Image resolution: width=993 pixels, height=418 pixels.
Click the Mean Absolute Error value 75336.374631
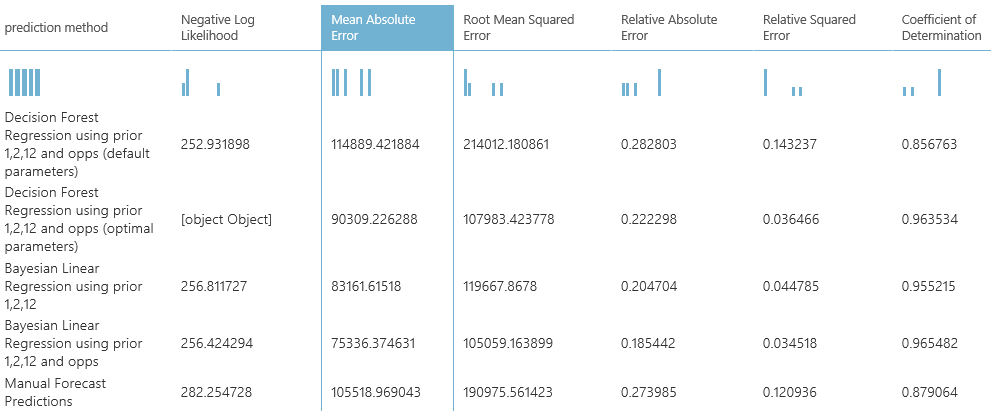(x=373, y=343)
